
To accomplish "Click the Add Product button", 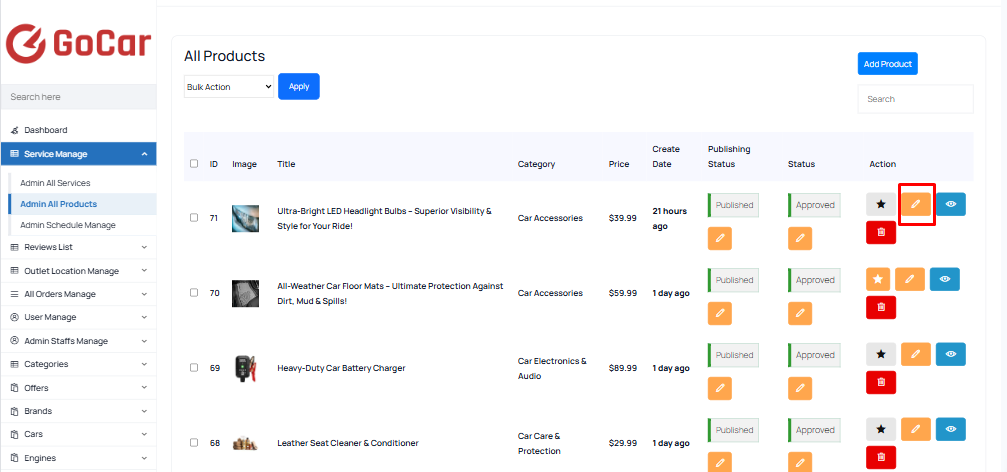I will [888, 64].
